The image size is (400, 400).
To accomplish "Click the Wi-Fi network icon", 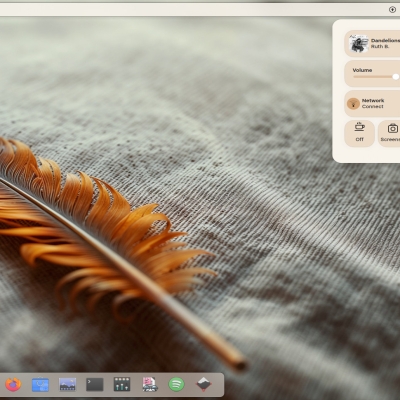I will pyautogui.click(x=353, y=104).
